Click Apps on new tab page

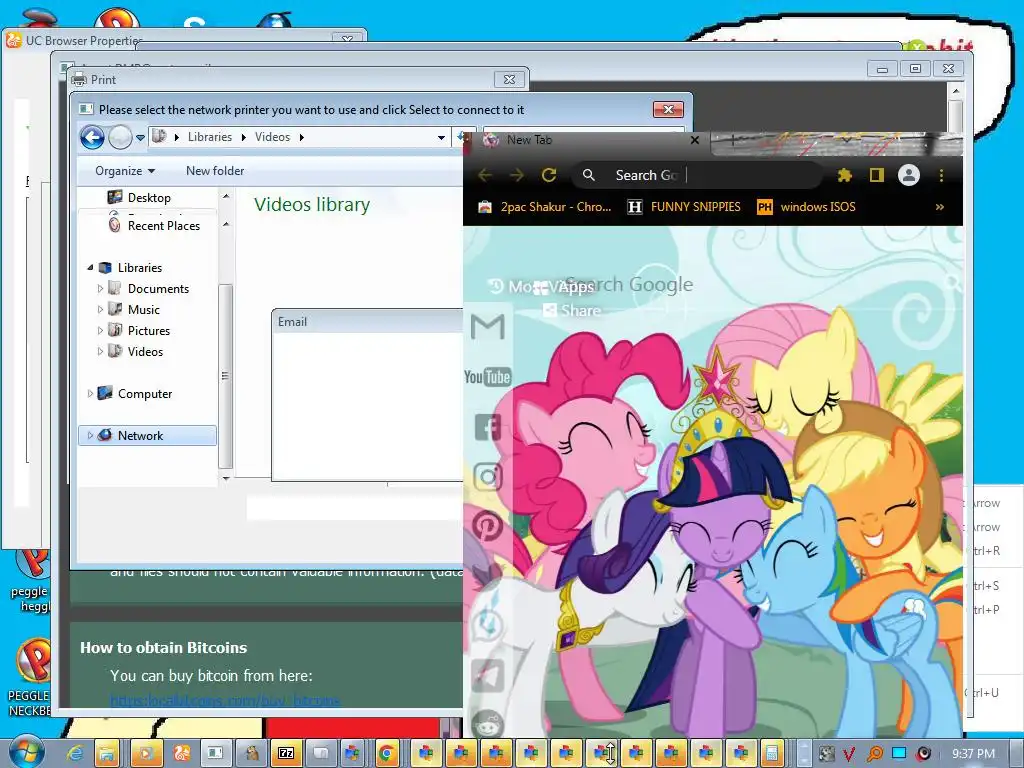(564, 287)
